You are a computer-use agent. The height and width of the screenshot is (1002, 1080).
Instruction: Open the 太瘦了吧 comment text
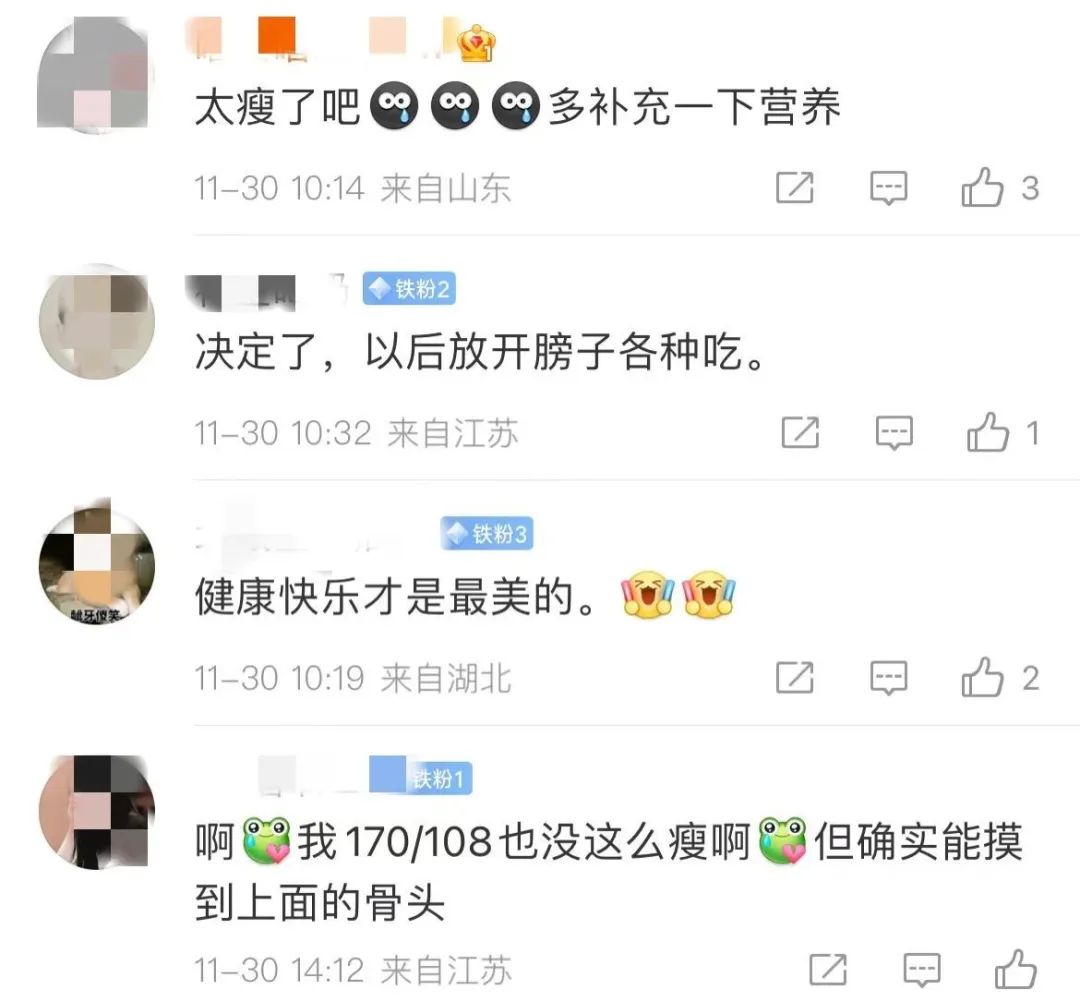[517, 107]
